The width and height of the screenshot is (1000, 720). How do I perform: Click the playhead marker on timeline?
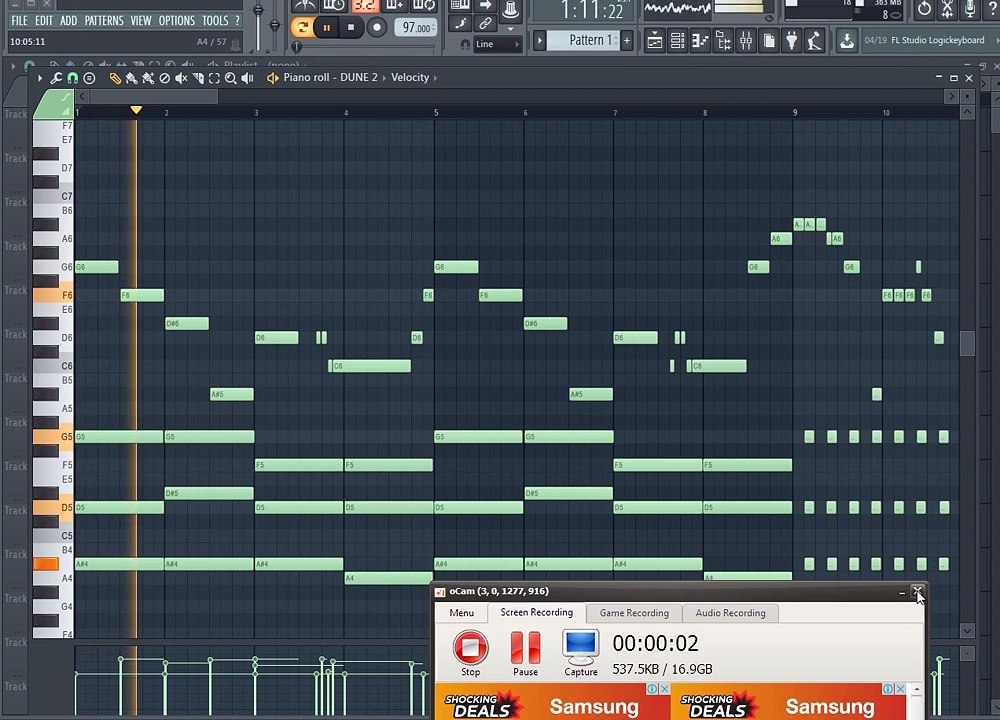tap(136, 110)
